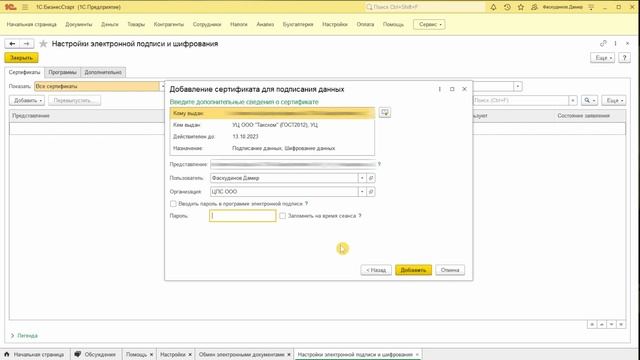Open the favorites star in title bar

click(520, 7)
